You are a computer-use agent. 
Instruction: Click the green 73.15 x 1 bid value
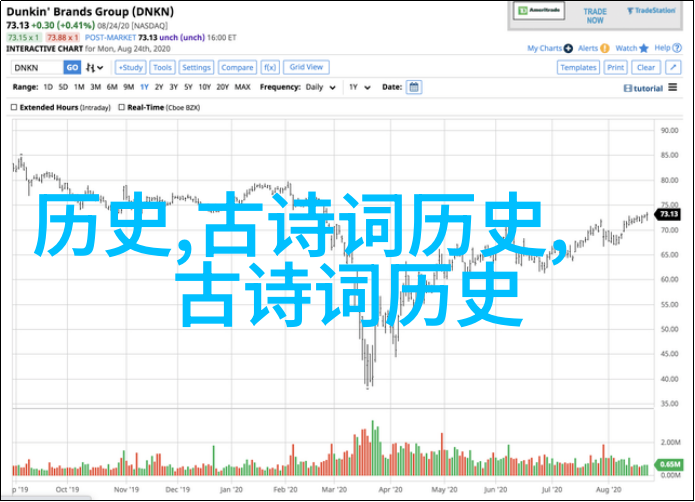click(x=23, y=38)
